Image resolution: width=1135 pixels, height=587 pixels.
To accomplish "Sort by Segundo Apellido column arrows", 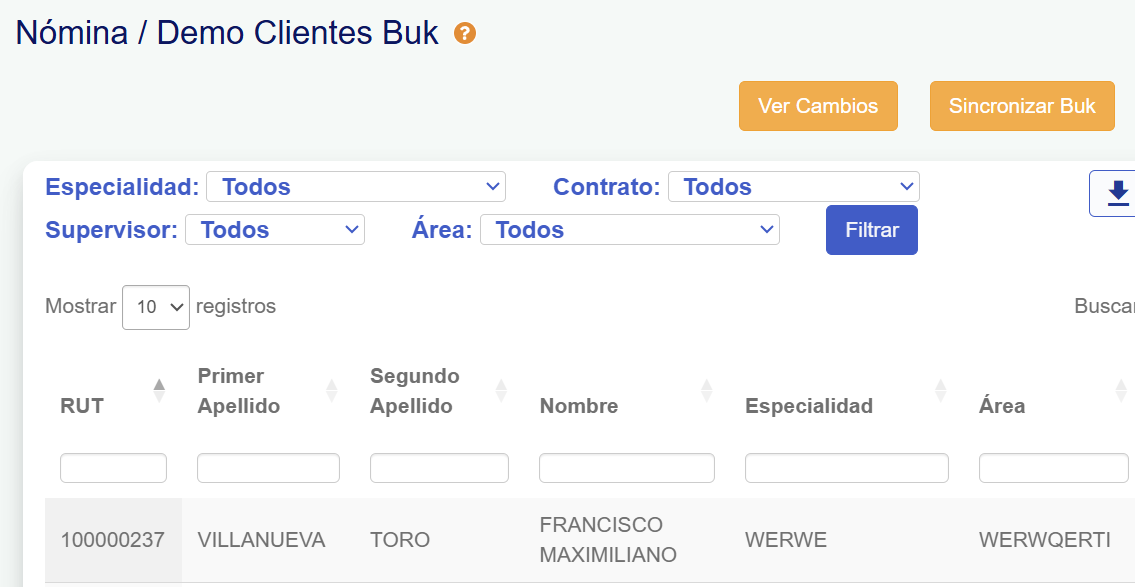I will coord(501,390).
